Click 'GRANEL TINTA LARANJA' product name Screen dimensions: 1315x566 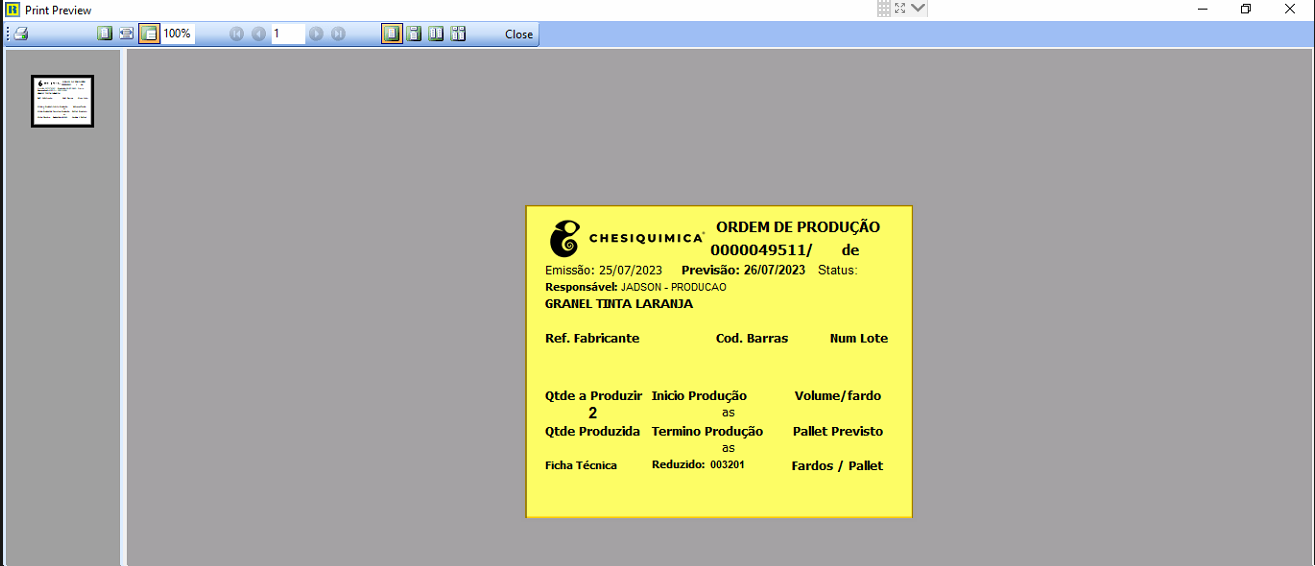[619, 304]
